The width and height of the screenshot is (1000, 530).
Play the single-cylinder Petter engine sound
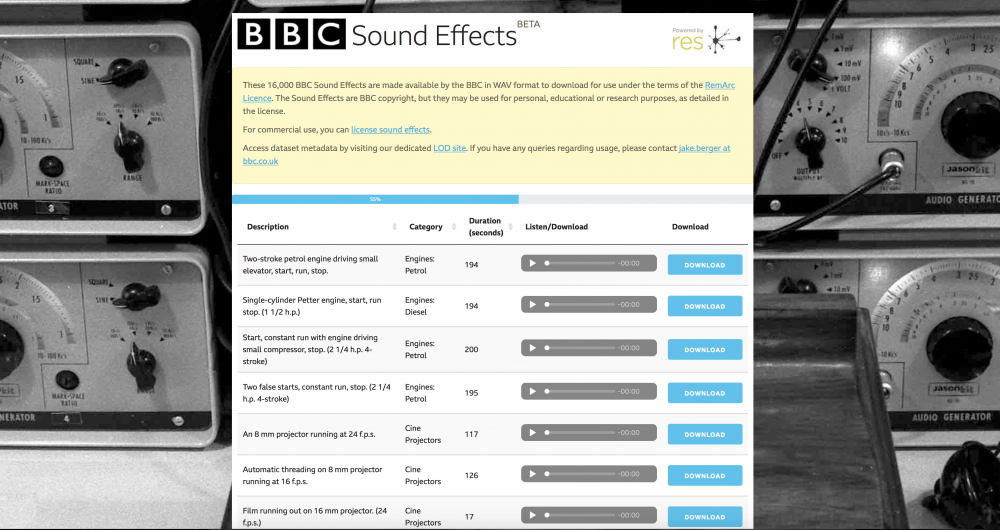[533, 305]
